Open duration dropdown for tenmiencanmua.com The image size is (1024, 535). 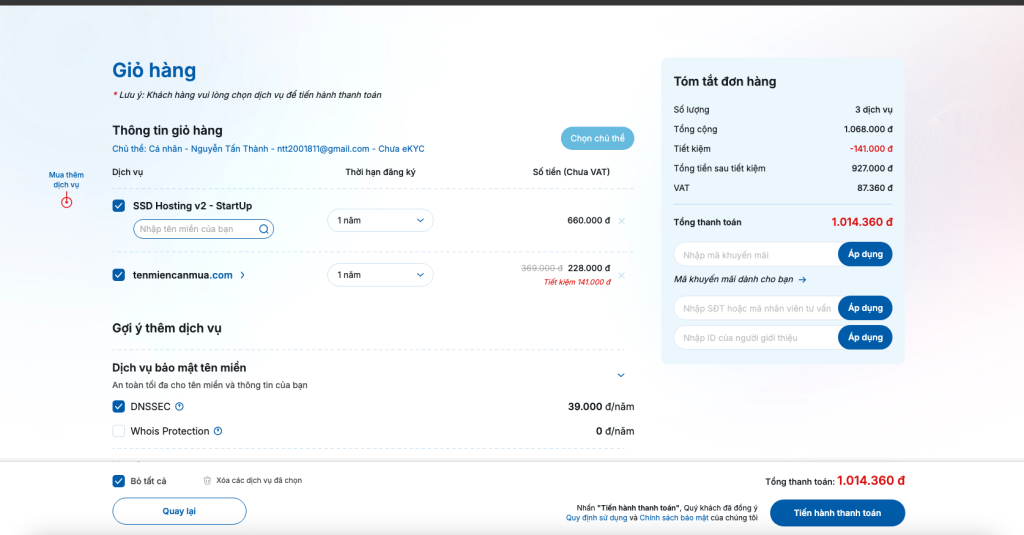pos(380,275)
